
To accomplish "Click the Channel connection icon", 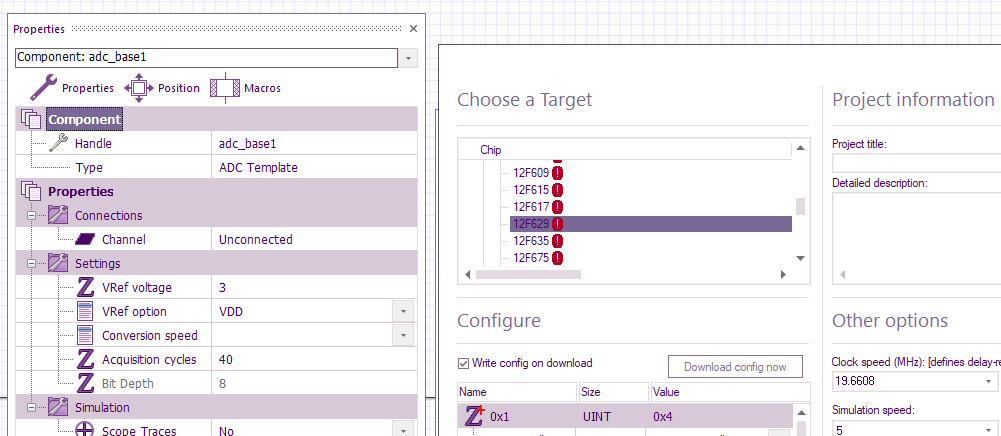I will [x=84, y=240].
